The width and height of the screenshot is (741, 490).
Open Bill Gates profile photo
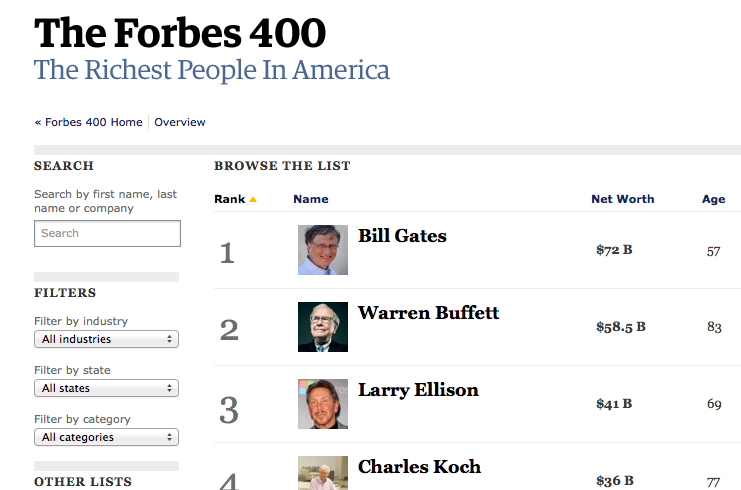323,250
